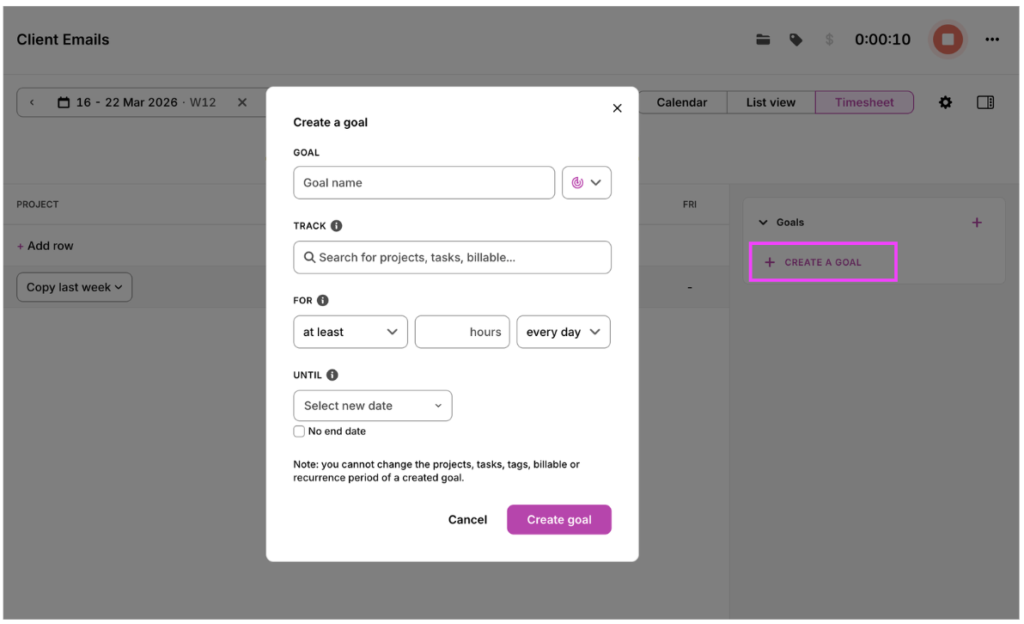Stop the running timer
This screenshot has width=1024, height=624.
(947, 40)
